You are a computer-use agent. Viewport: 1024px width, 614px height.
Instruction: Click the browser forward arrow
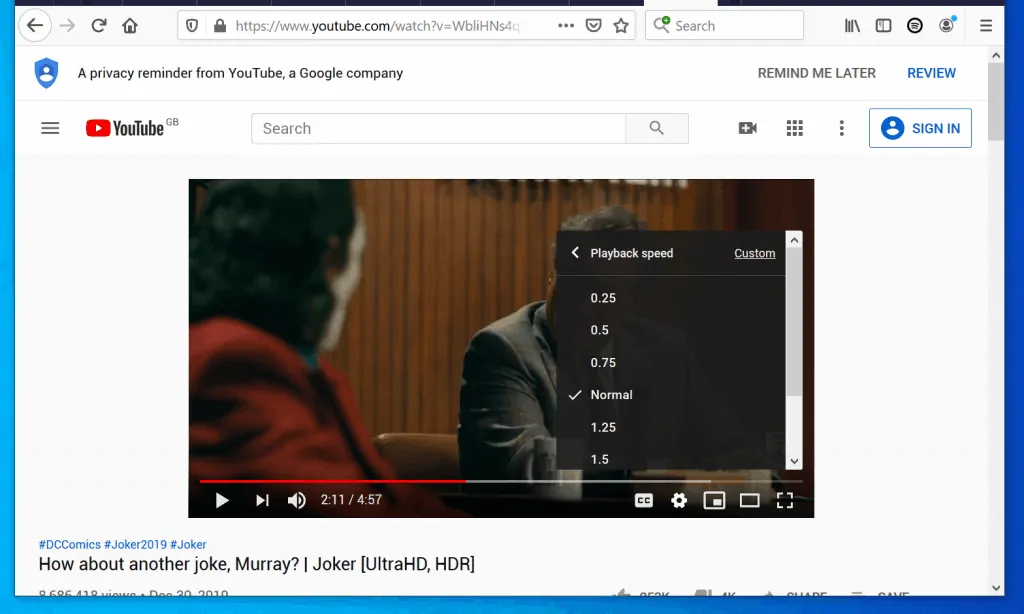(67, 25)
